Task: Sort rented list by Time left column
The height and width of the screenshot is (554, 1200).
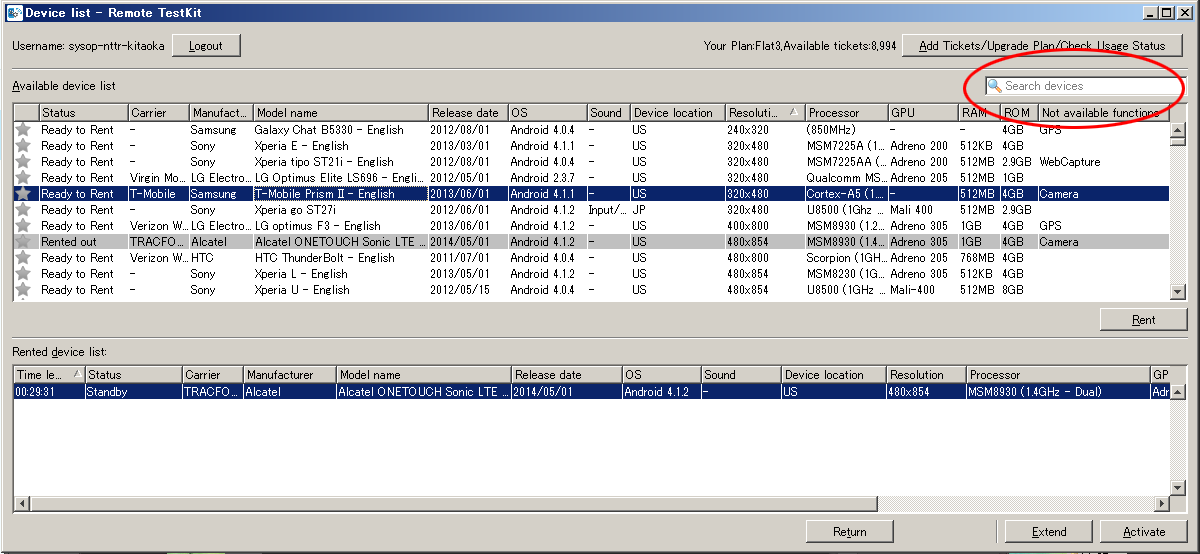Action: coord(49,375)
